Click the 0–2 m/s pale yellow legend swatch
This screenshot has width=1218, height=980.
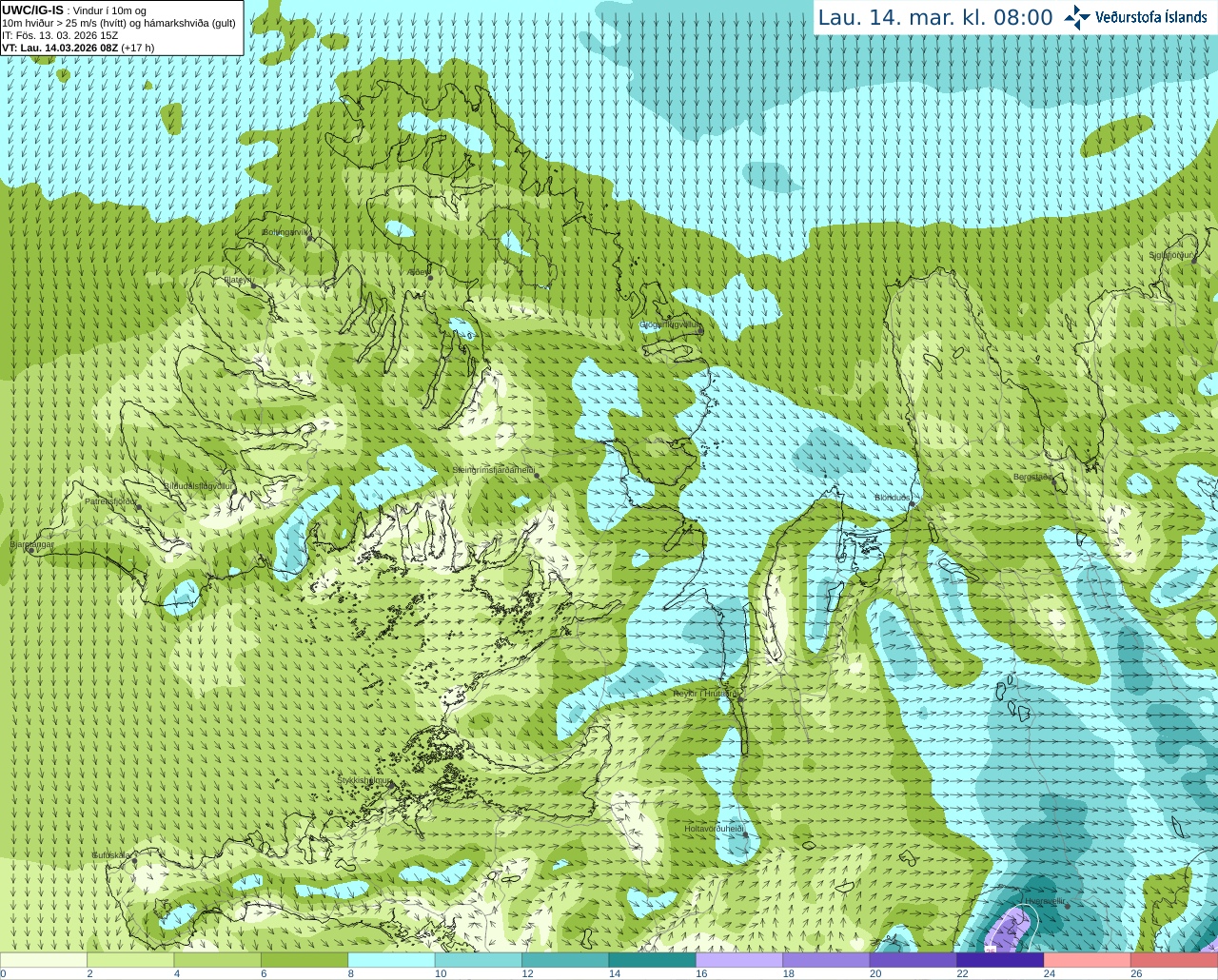[x=44, y=960]
